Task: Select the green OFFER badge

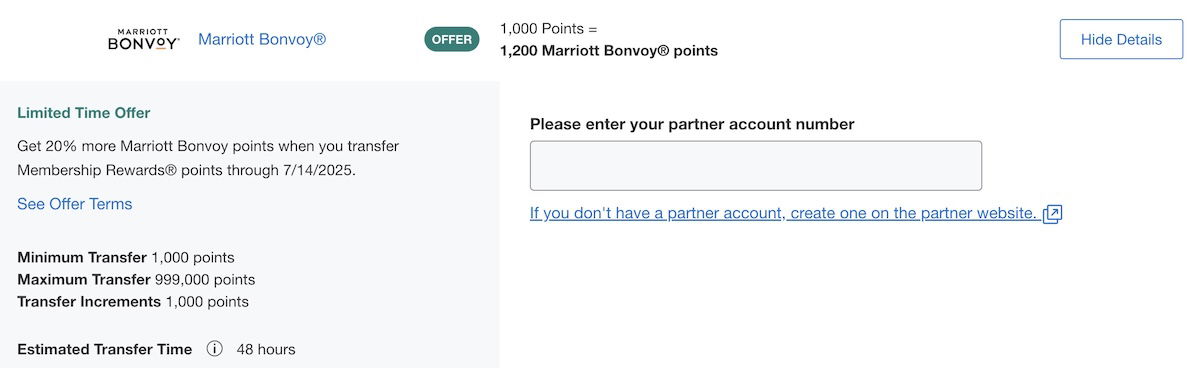Action: (452, 40)
